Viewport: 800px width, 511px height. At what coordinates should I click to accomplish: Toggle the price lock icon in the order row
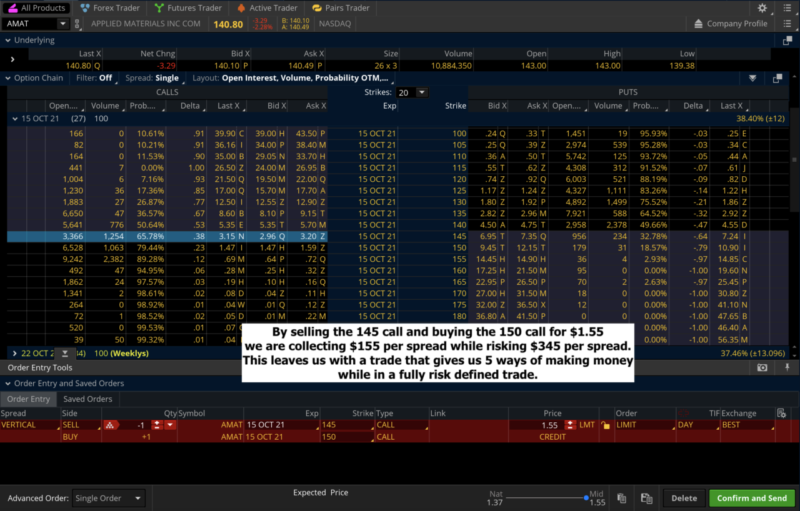(606, 425)
